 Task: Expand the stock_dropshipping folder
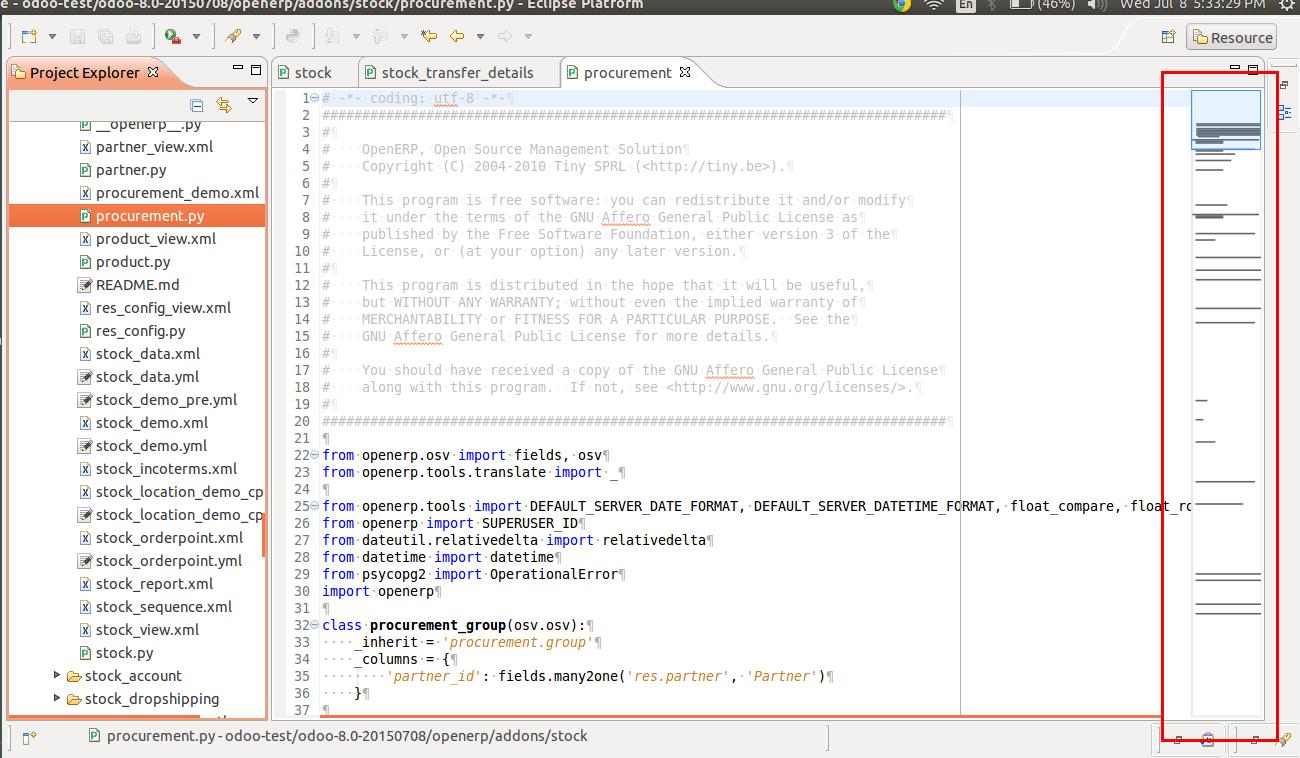[57, 698]
